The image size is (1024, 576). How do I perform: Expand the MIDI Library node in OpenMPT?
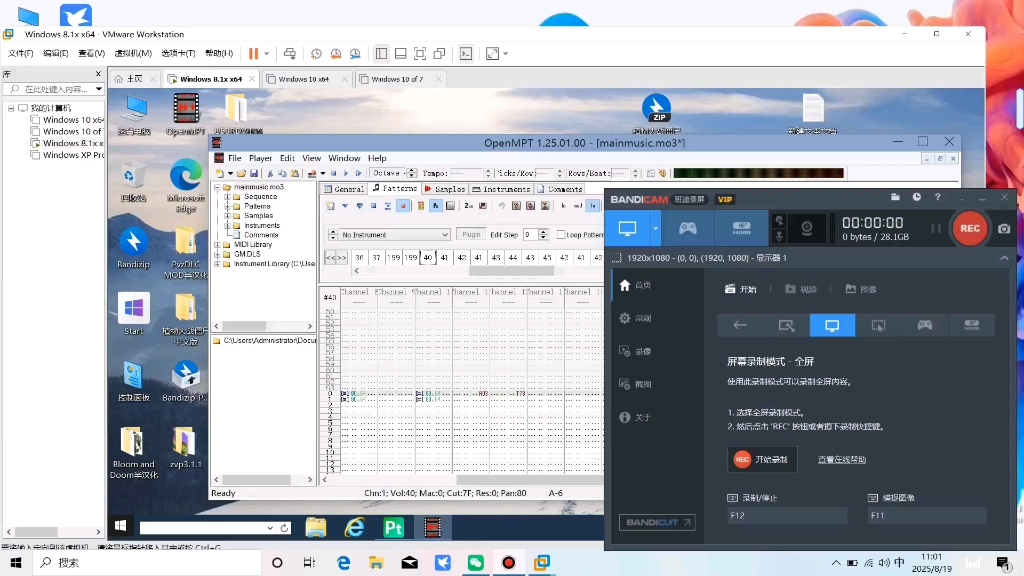[x=217, y=244]
